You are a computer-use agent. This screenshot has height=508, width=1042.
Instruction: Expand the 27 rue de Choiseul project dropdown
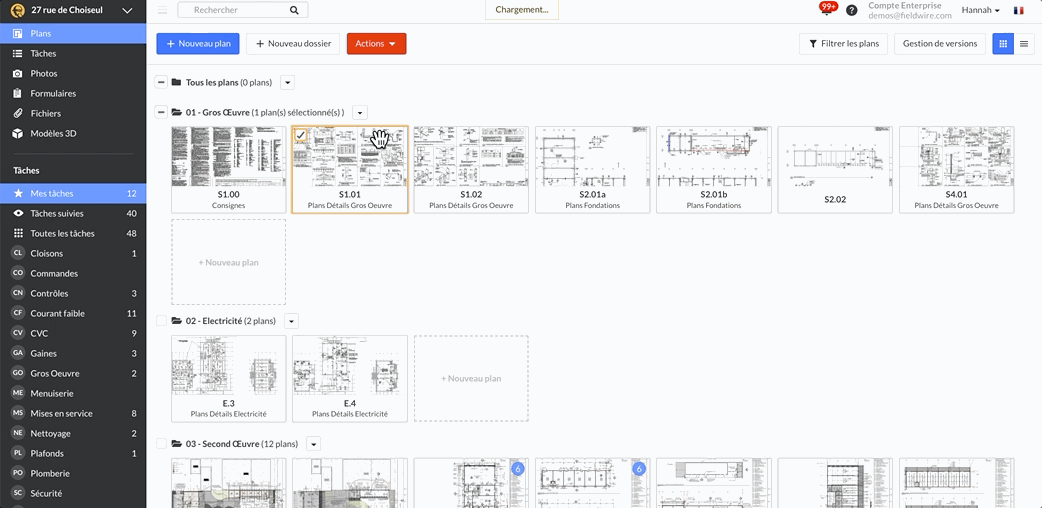[x=127, y=10]
